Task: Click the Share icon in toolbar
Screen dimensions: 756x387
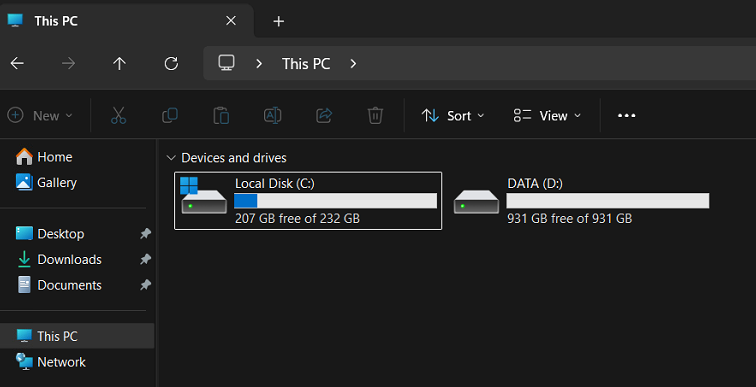Action: point(324,116)
